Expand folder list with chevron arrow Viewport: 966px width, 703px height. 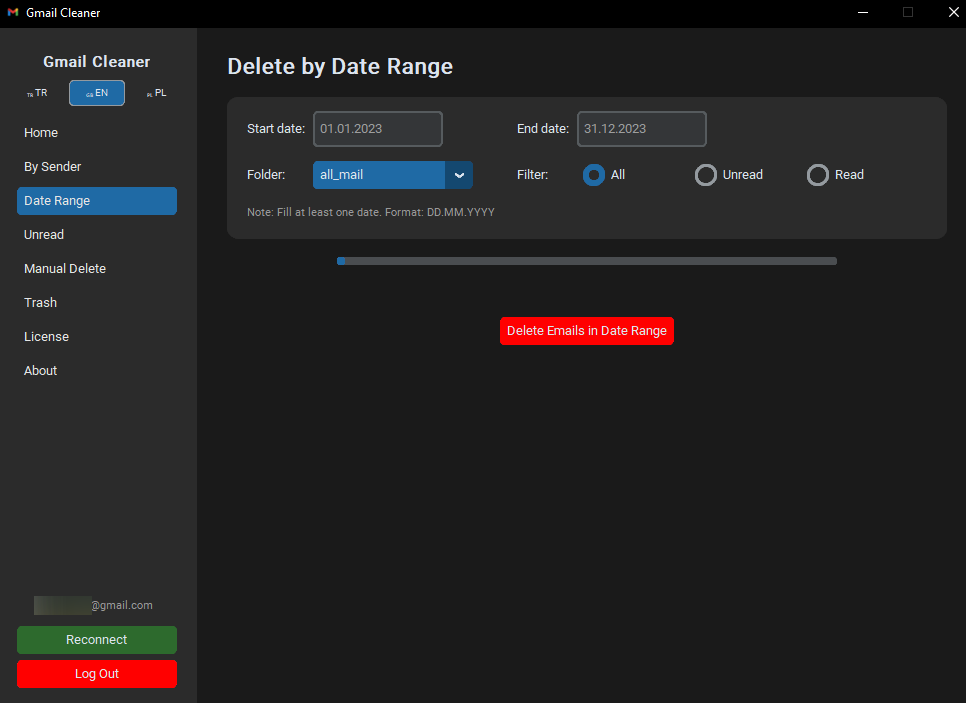tap(459, 175)
